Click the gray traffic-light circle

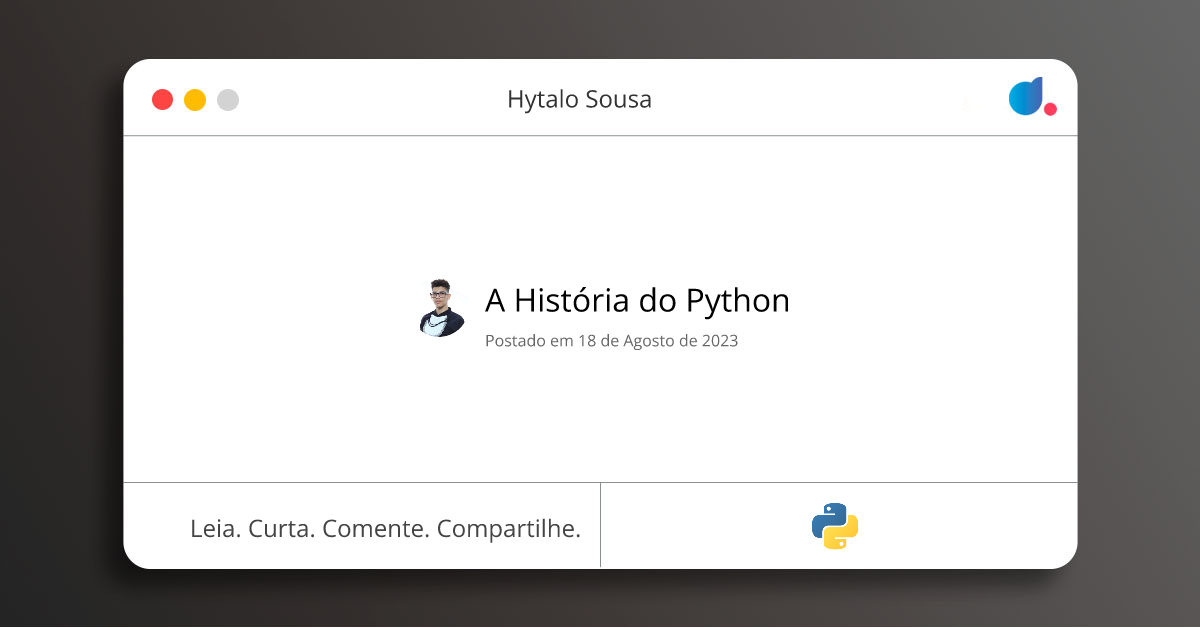click(x=228, y=99)
